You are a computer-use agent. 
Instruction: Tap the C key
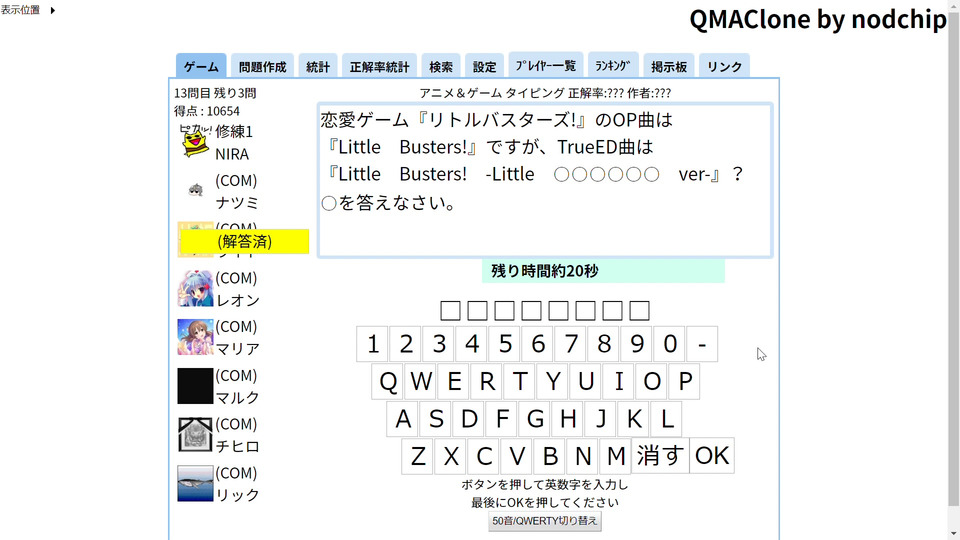click(x=484, y=456)
